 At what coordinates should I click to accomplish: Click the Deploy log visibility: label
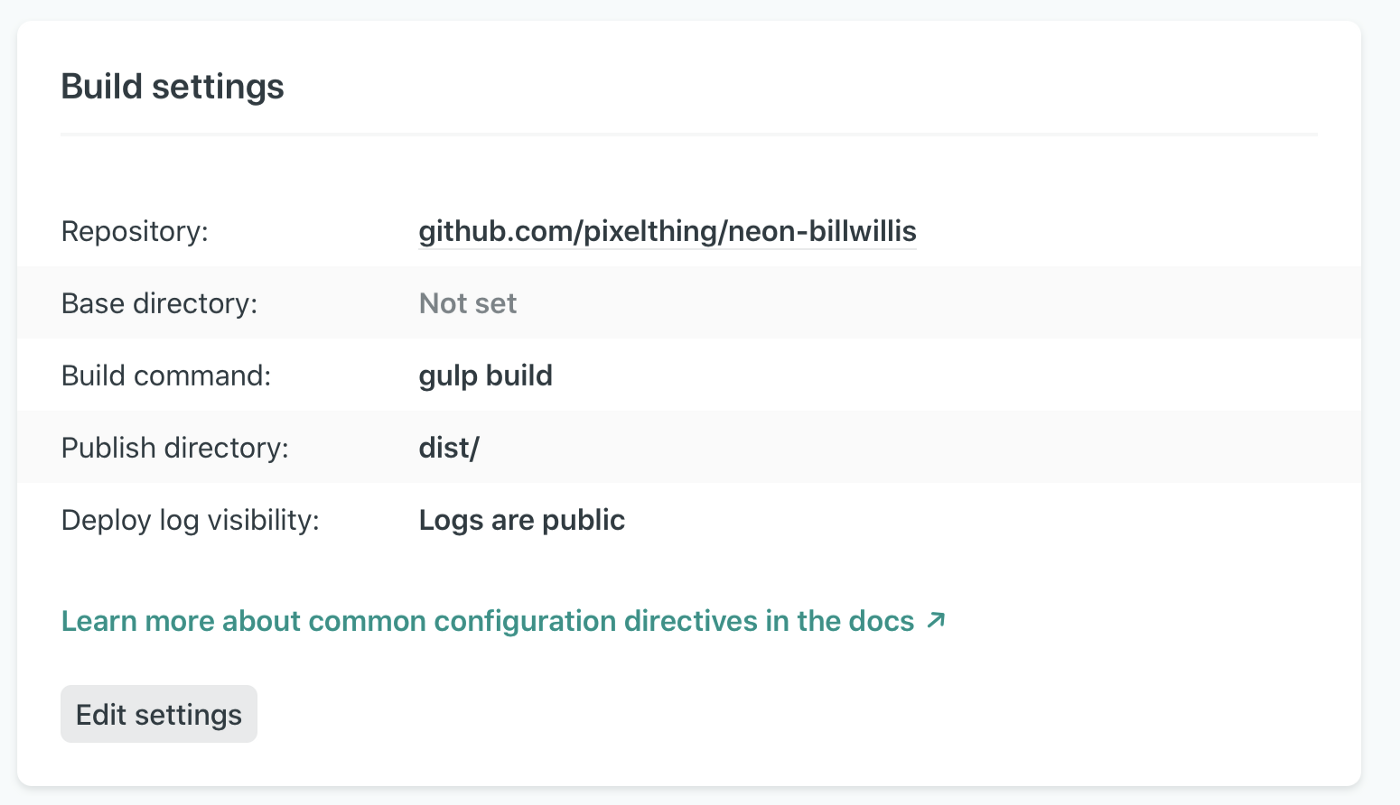pyautogui.click(x=190, y=520)
